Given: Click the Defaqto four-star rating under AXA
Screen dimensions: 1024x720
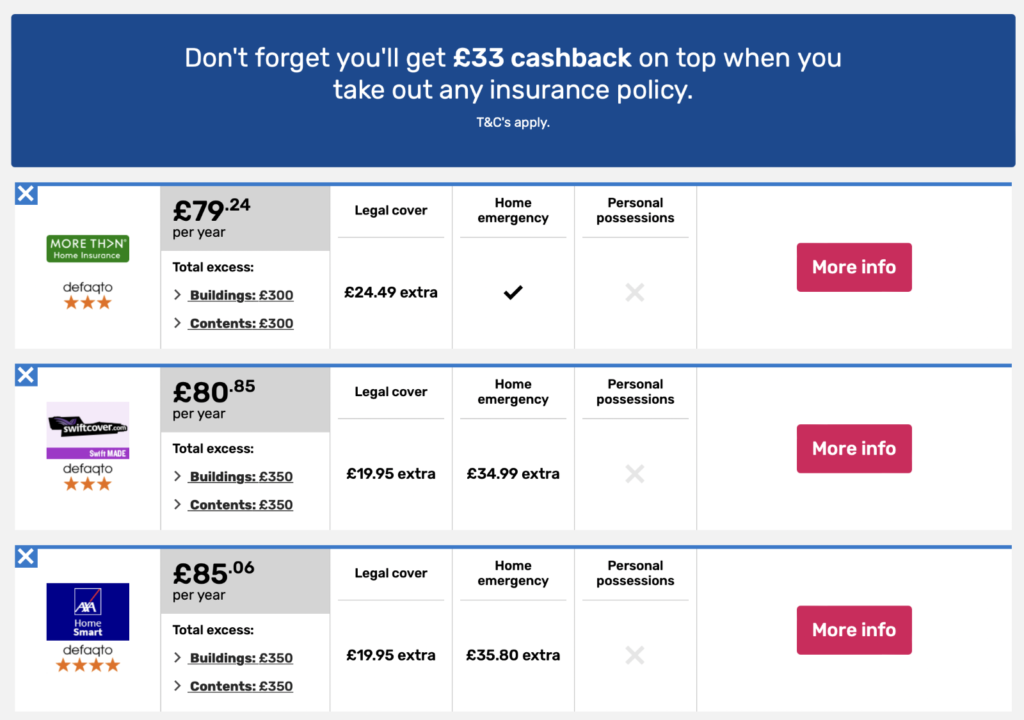Looking at the screenshot, I should pyautogui.click(x=88, y=665).
